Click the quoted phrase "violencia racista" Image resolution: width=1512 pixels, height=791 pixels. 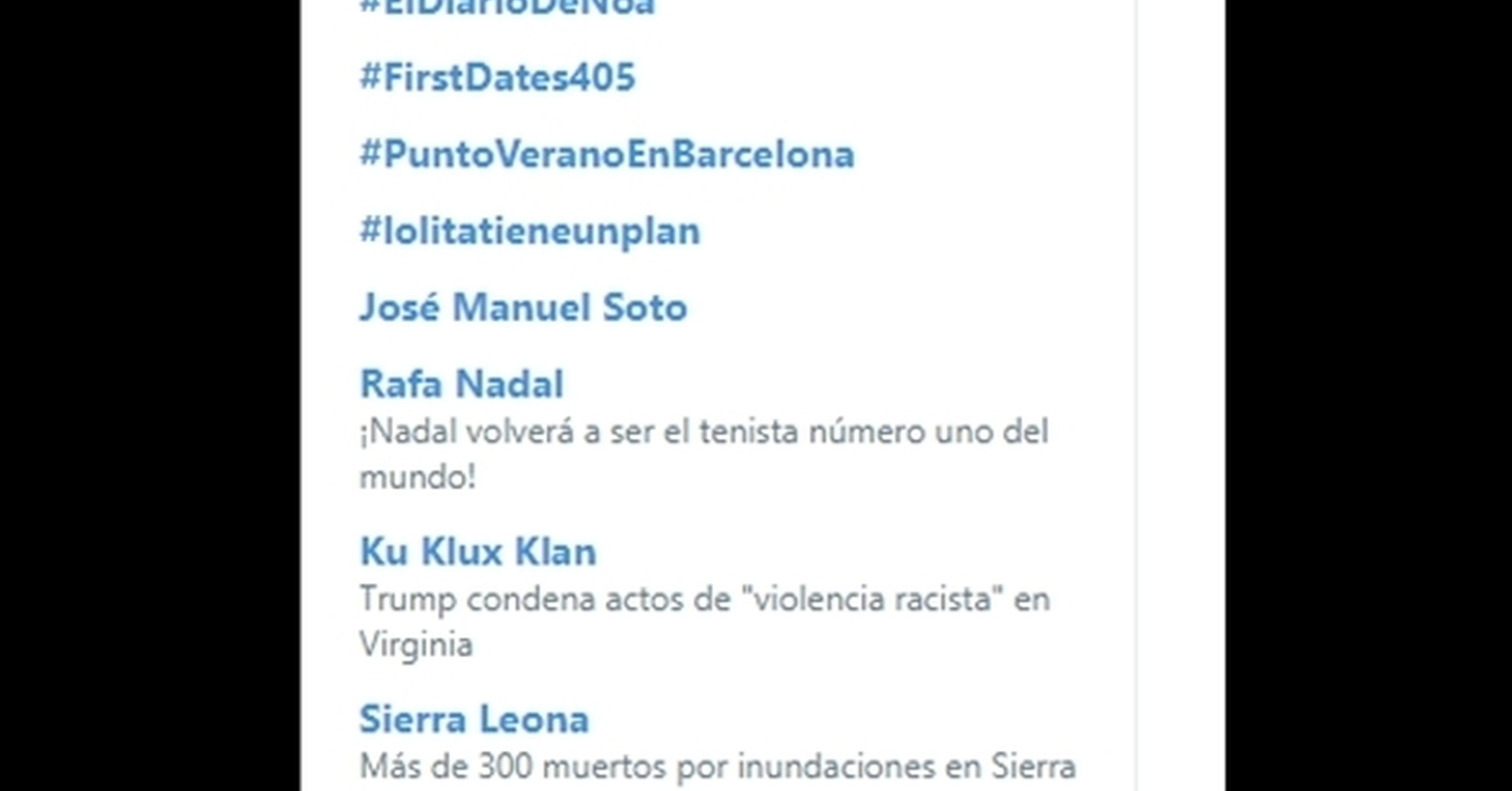point(873,599)
